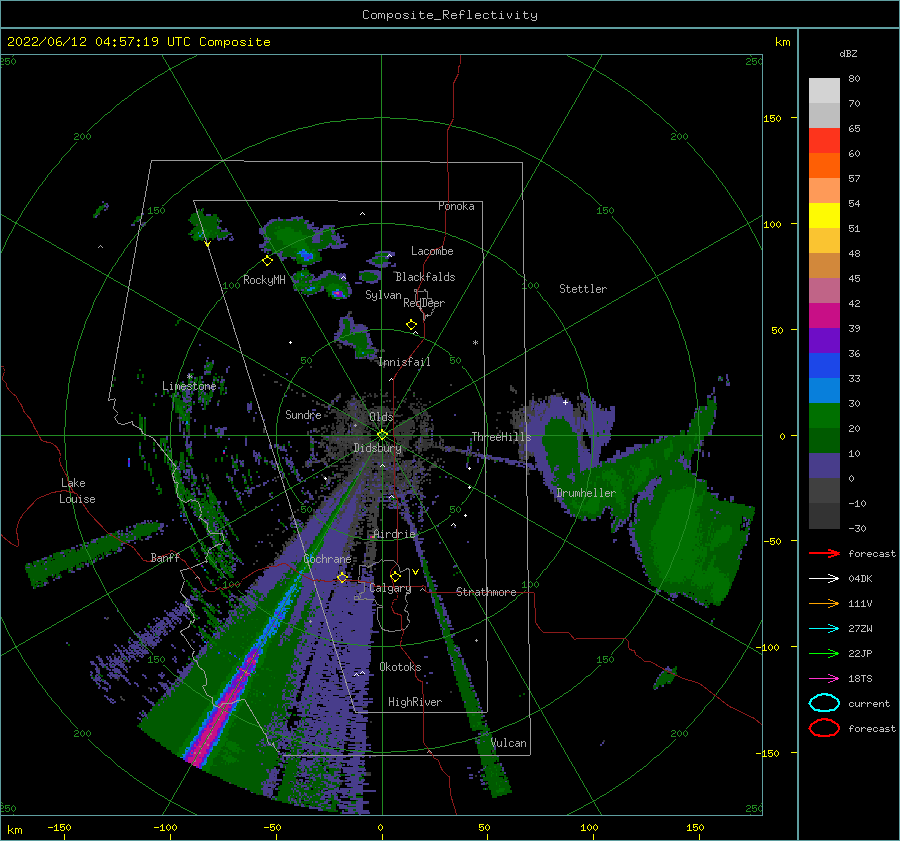The width and height of the screenshot is (900, 841).
Task: Click the Sylvan label on the map
Action: pos(383,295)
